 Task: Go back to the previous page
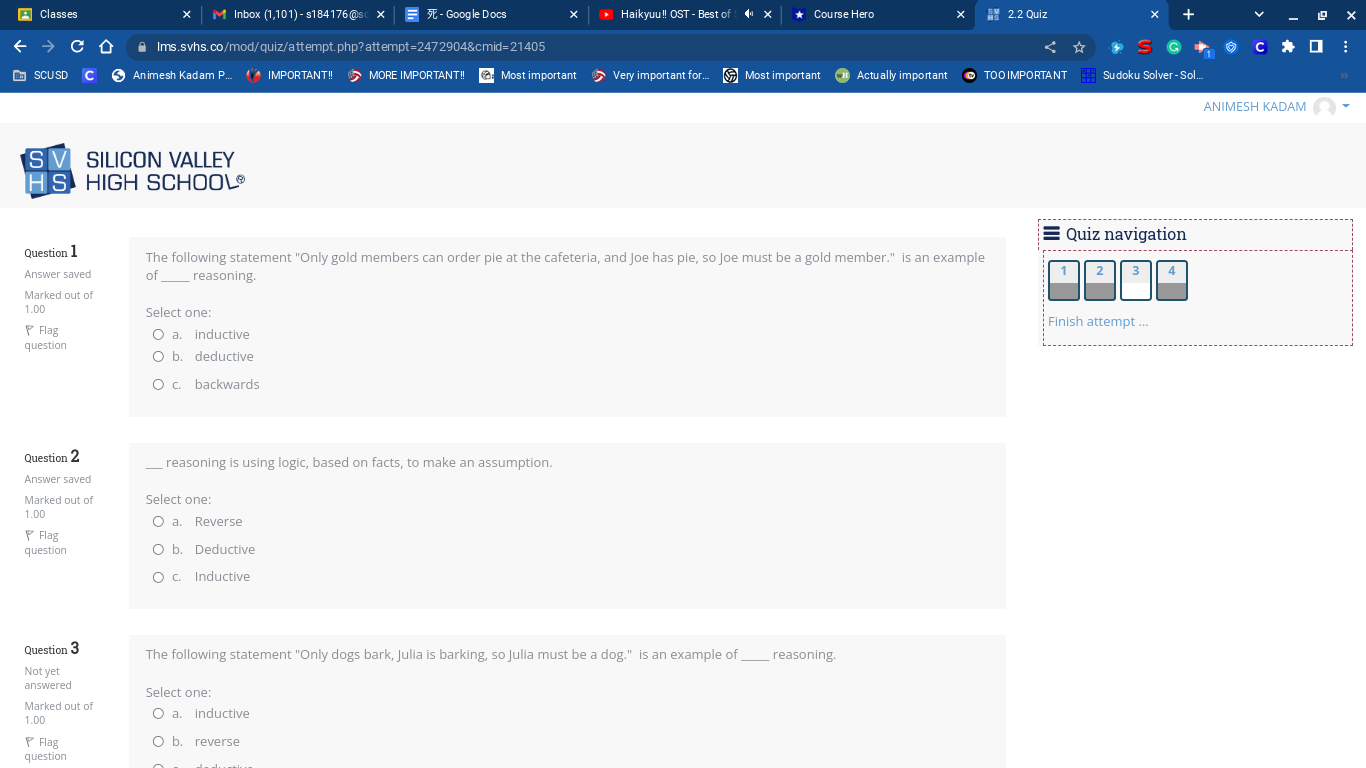pos(20,47)
